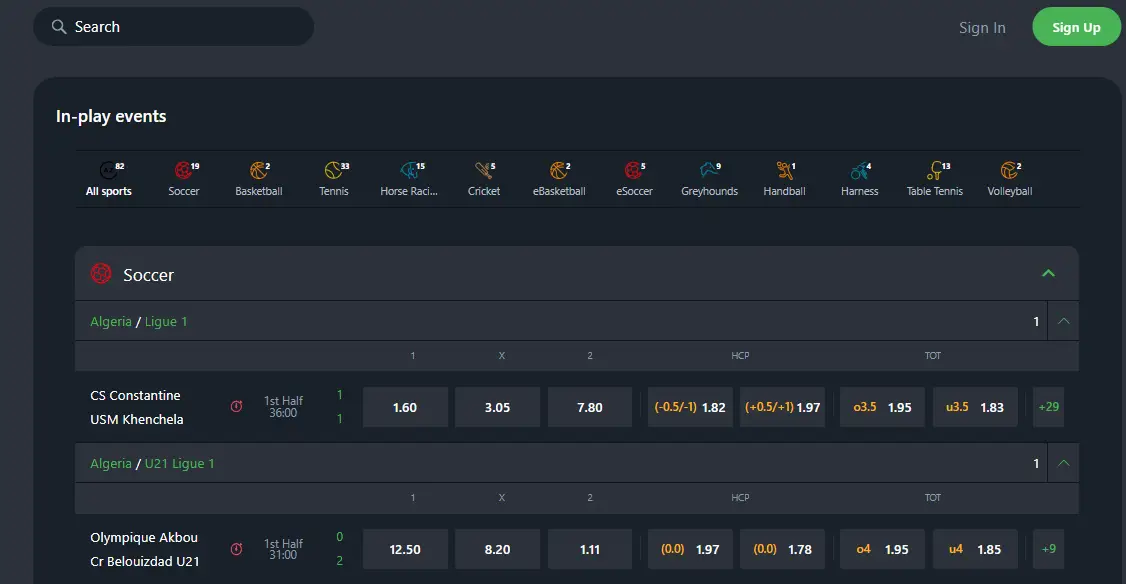This screenshot has height=584, width=1126.
Task: Click the red soccer ball section icon
Action: tap(101, 274)
